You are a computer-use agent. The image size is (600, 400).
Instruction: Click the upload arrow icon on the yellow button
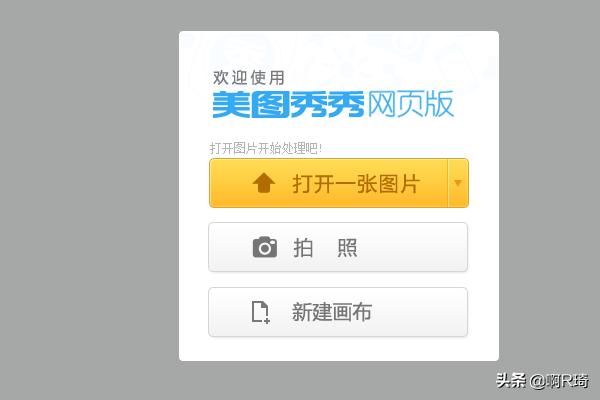point(264,183)
